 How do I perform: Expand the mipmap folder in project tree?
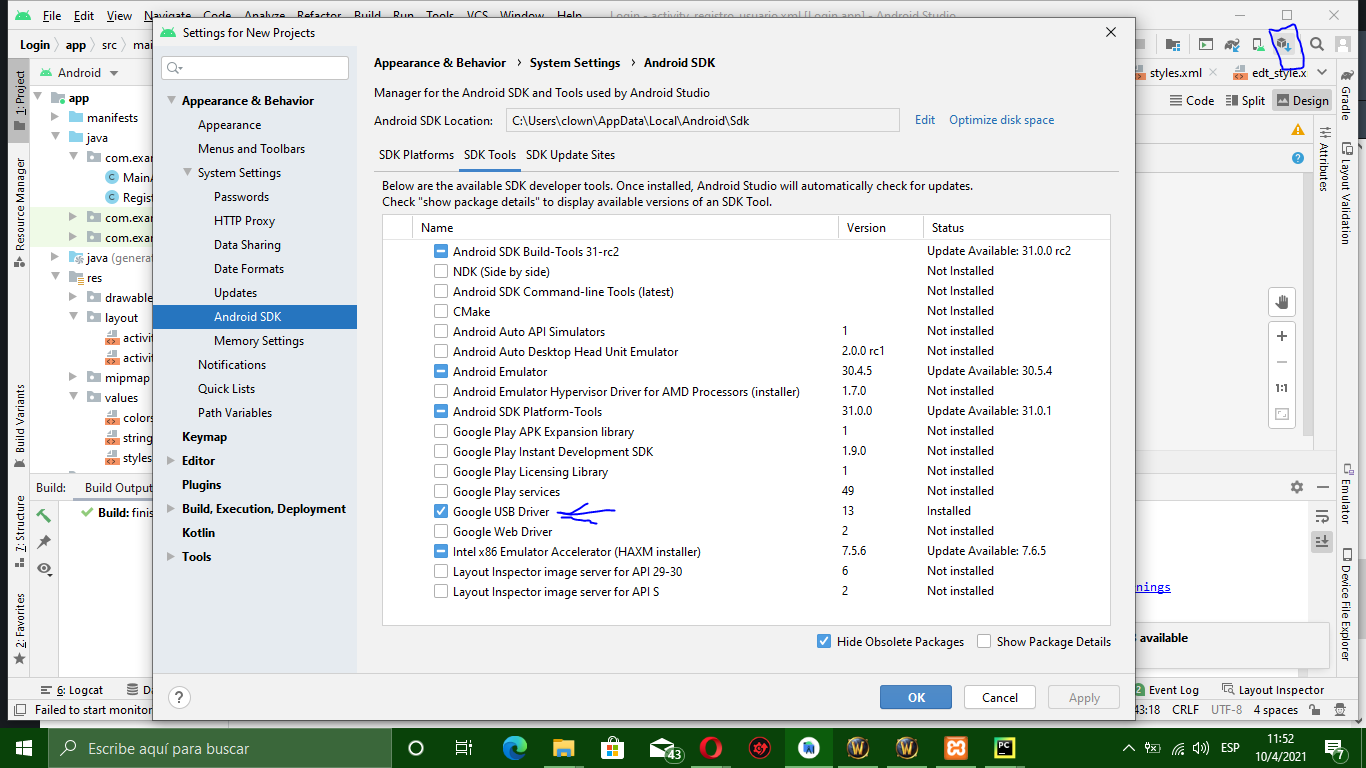73,378
